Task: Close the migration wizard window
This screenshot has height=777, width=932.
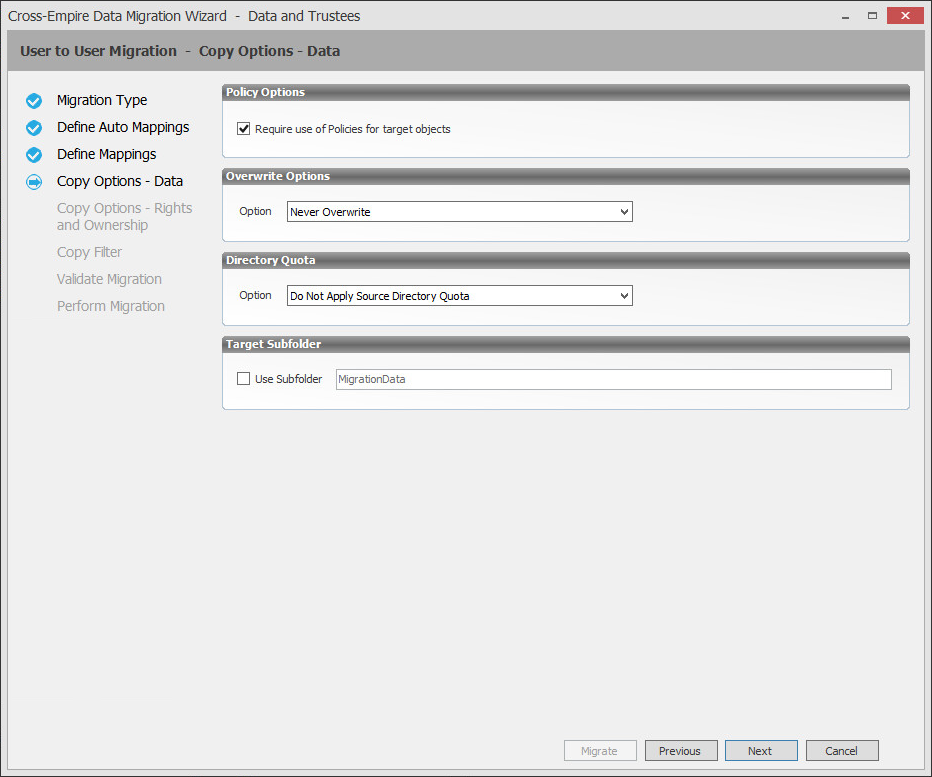Action: coord(905,15)
